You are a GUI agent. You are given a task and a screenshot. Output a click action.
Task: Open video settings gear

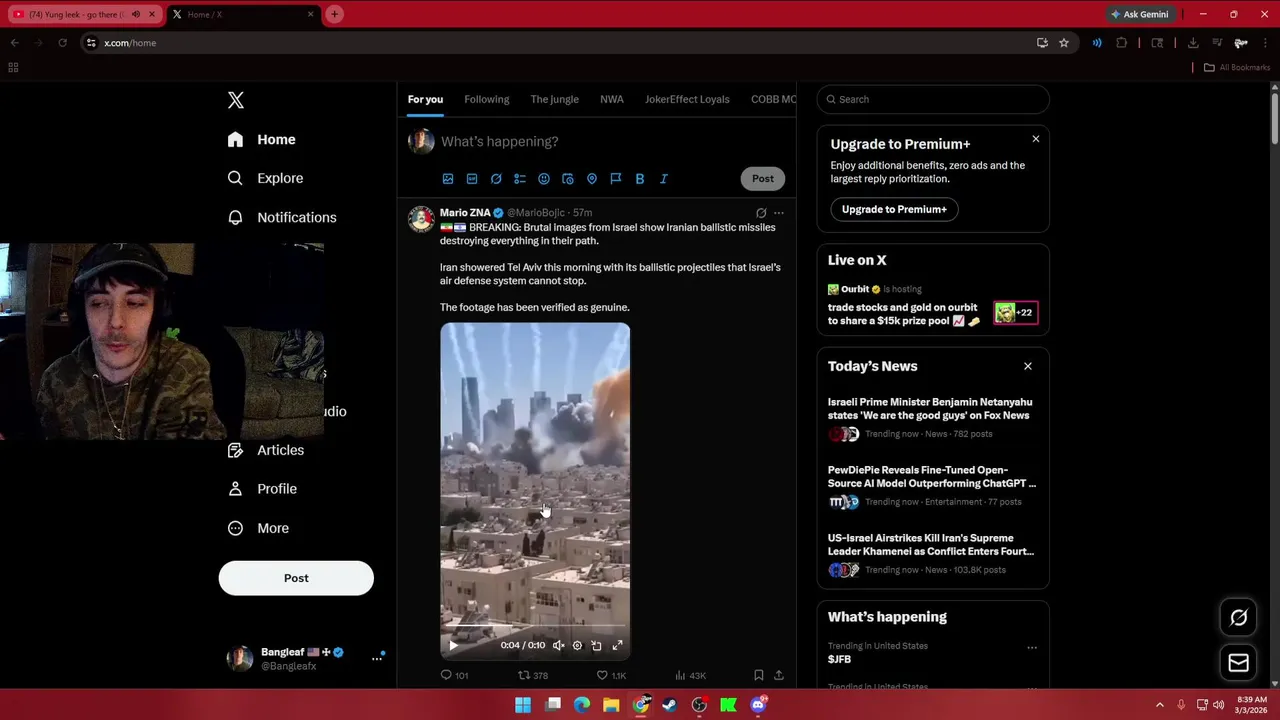577,646
